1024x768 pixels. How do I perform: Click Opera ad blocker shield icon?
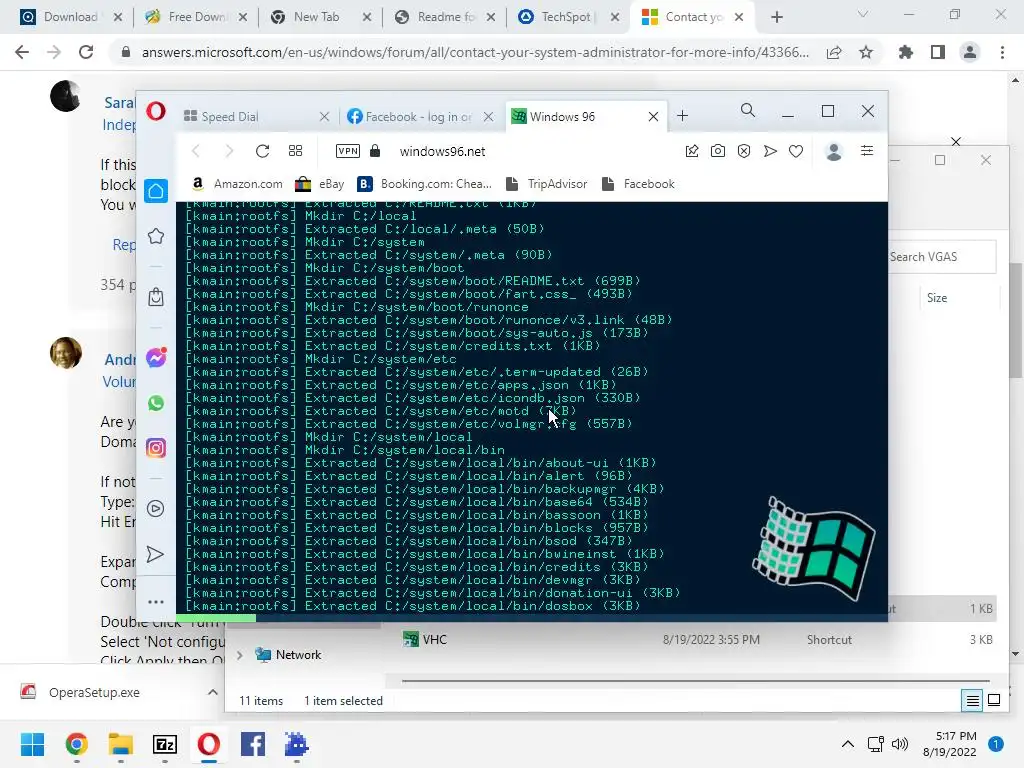(744, 152)
